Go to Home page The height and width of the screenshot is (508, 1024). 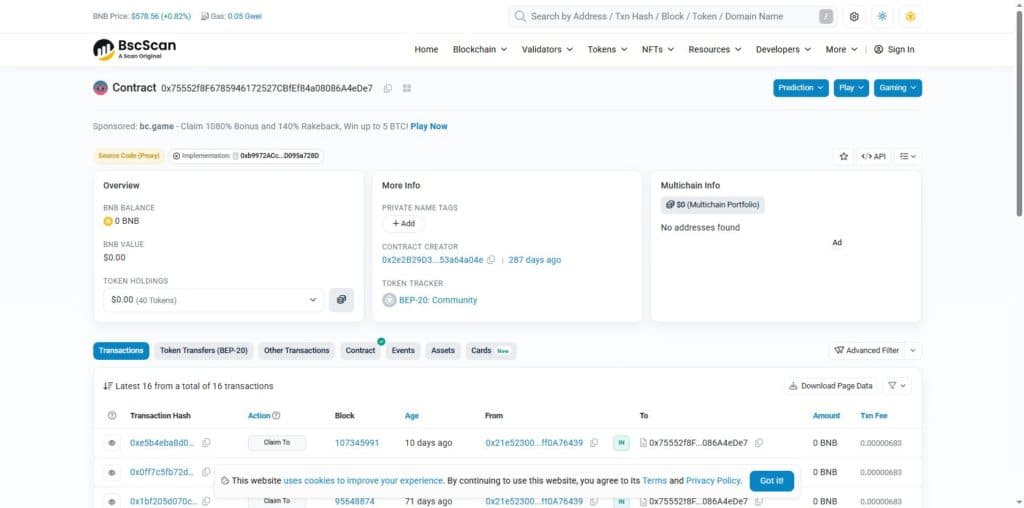point(426,50)
